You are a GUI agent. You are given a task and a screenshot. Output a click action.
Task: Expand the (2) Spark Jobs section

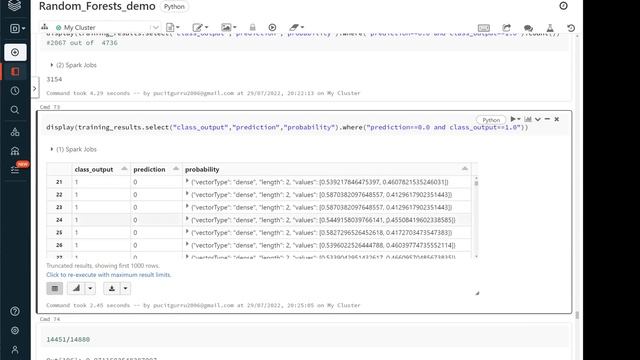pyautogui.click(x=73, y=65)
